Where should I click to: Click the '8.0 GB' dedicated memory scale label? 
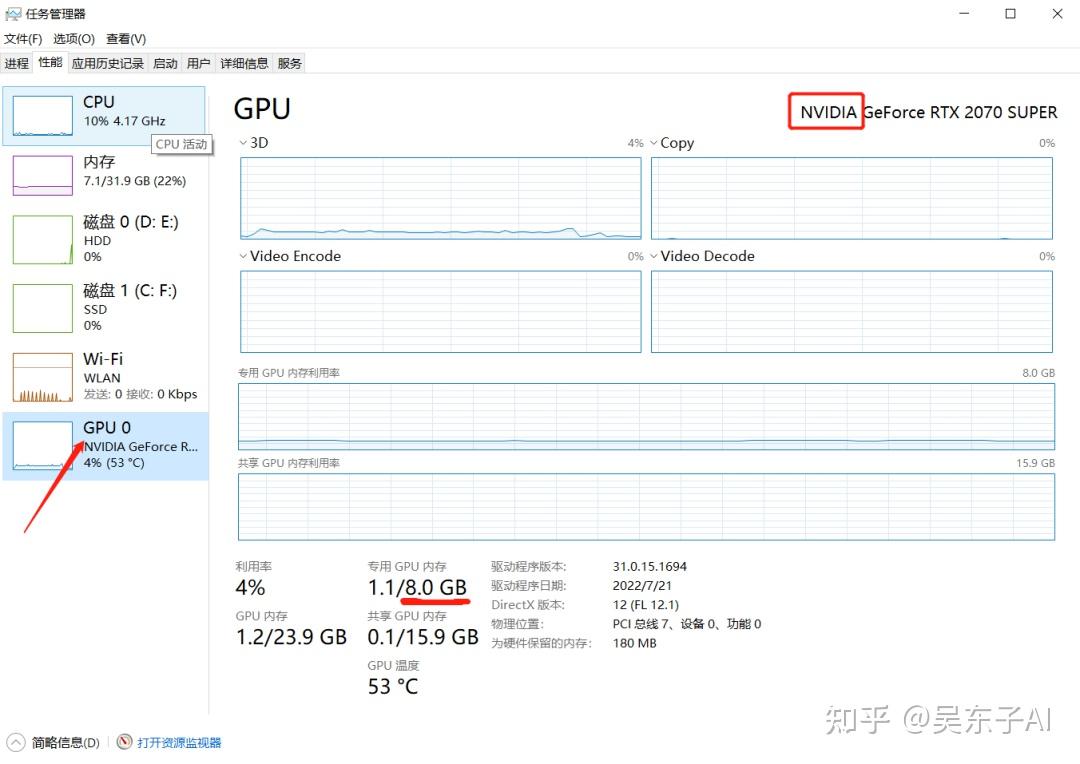point(1039,373)
